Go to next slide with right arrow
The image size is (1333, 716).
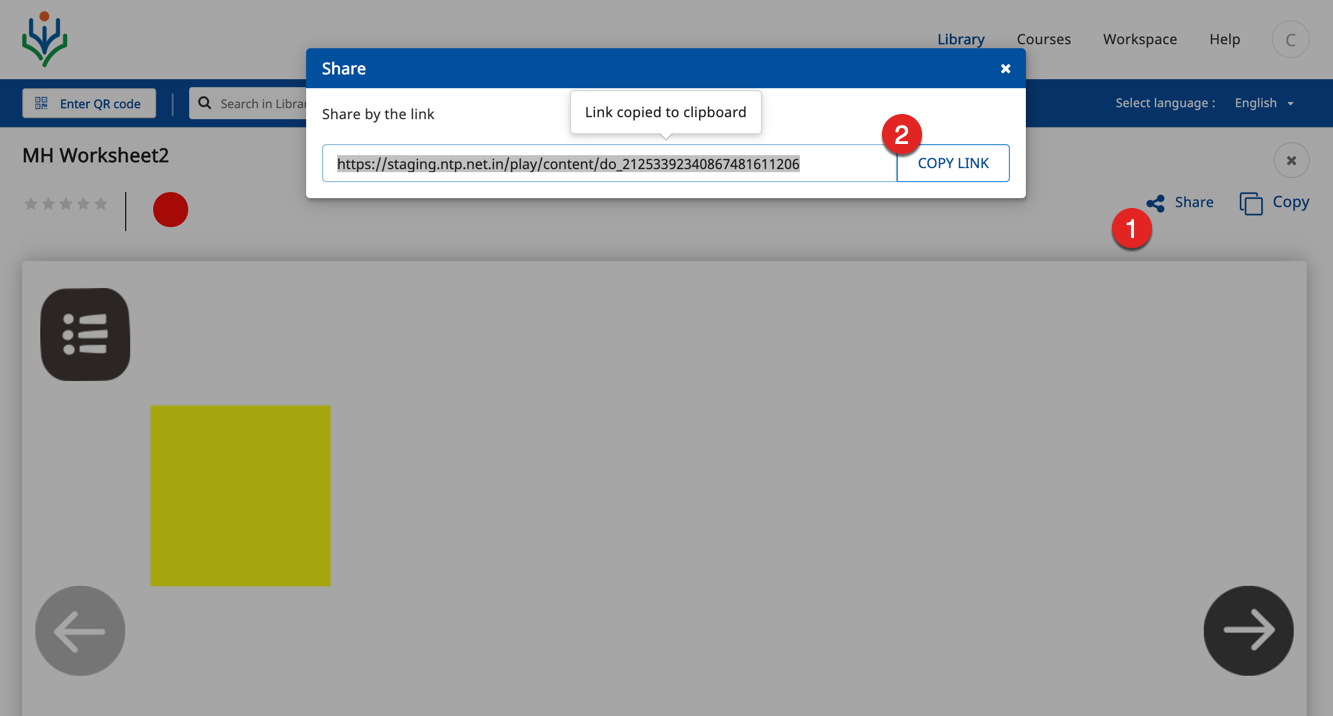click(1248, 631)
